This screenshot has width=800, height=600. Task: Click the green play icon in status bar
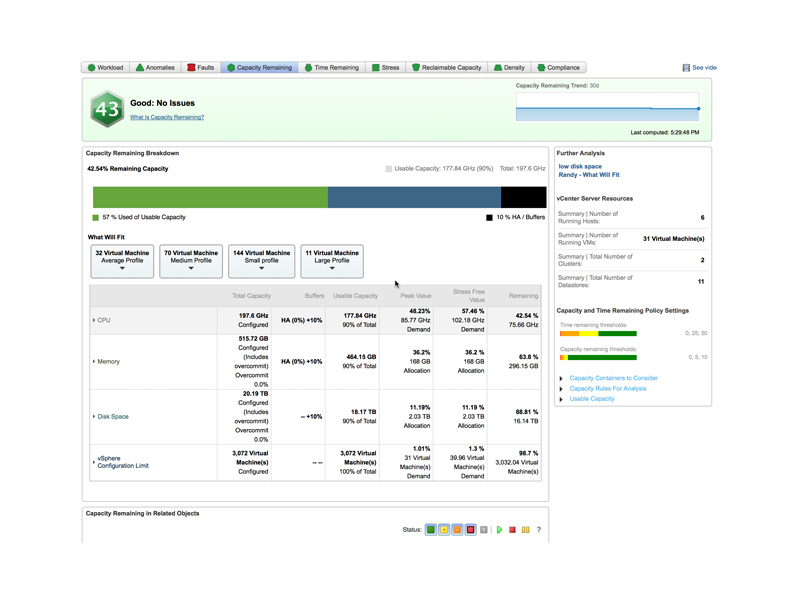click(500, 530)
